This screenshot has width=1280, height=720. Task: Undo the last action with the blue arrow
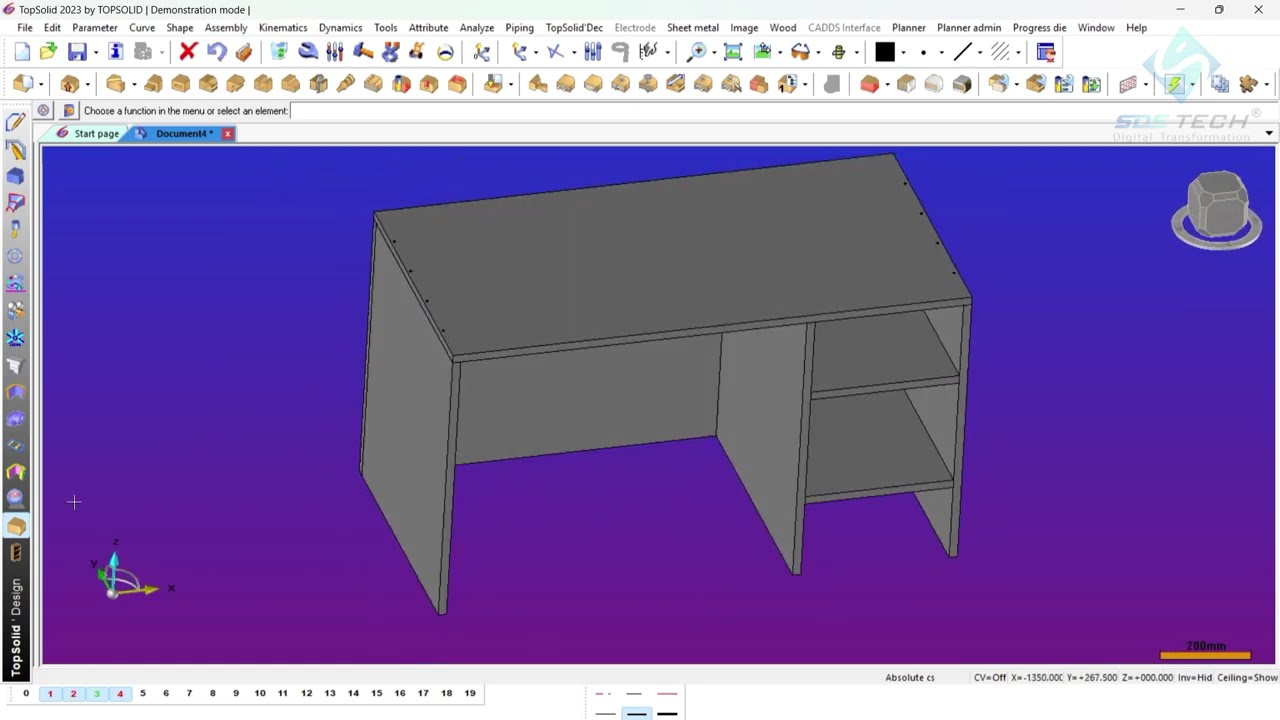(216, 52)
